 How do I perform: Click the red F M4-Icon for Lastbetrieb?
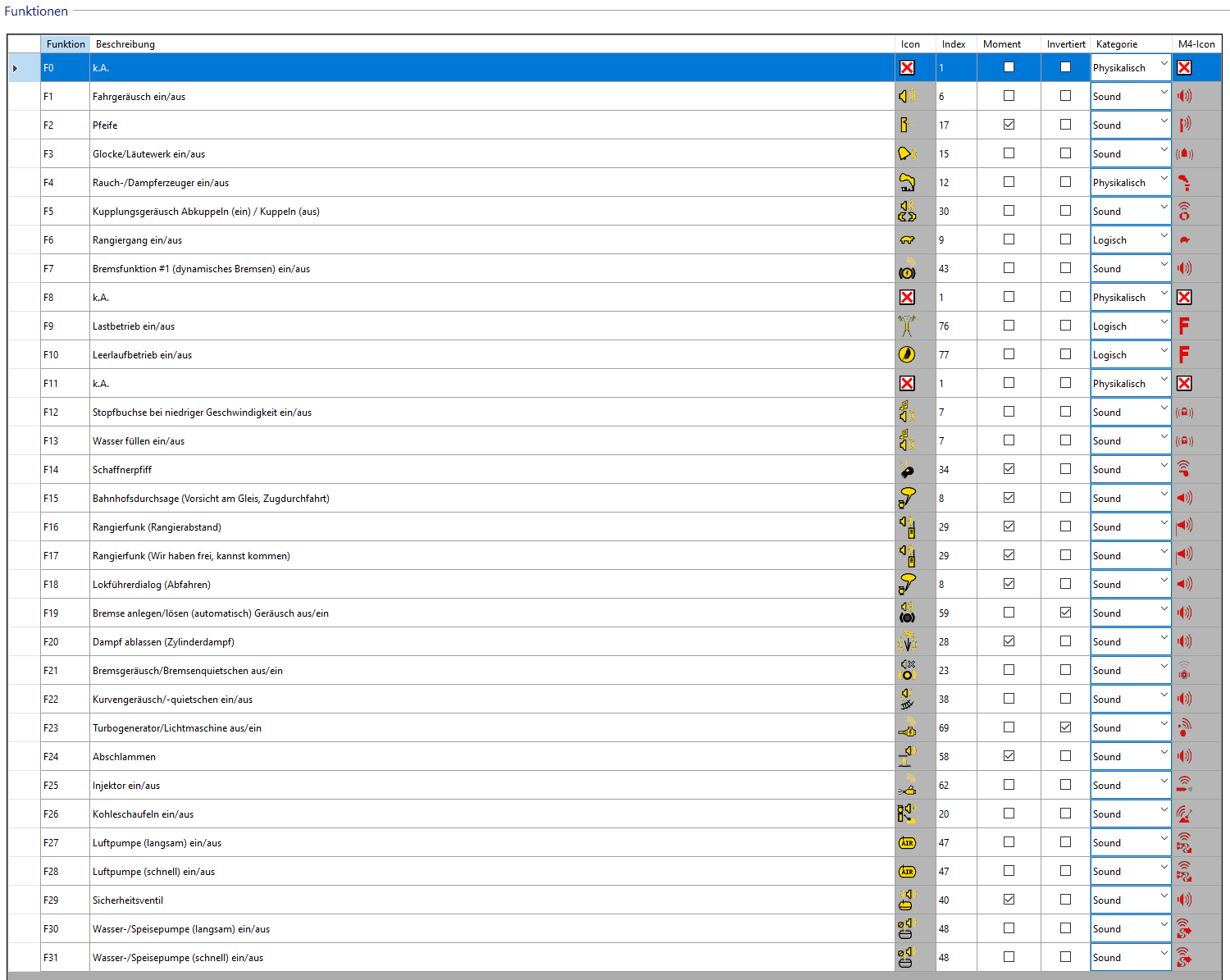pyautogui.click(x=1183, y=326)
